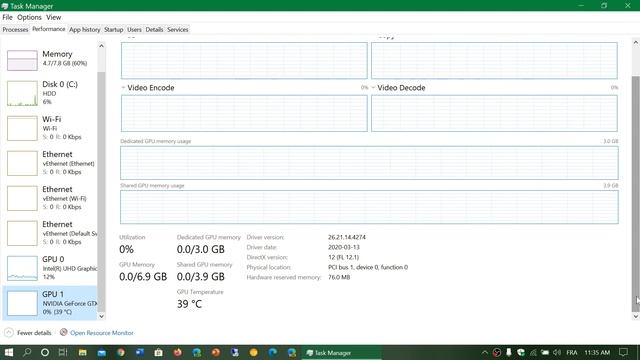
Task: Click DirectX version value 12 (FL 12.1)
Action: [x=343, y=257]
